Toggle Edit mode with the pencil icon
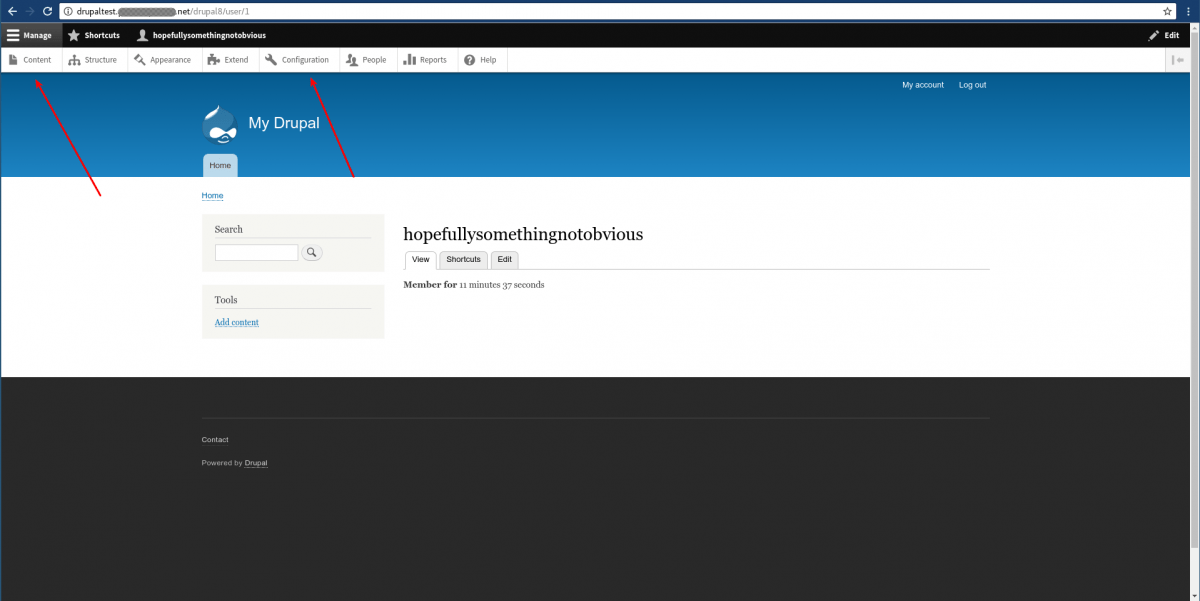The width and height of the screenshot is (1200, 601). 1154,34
